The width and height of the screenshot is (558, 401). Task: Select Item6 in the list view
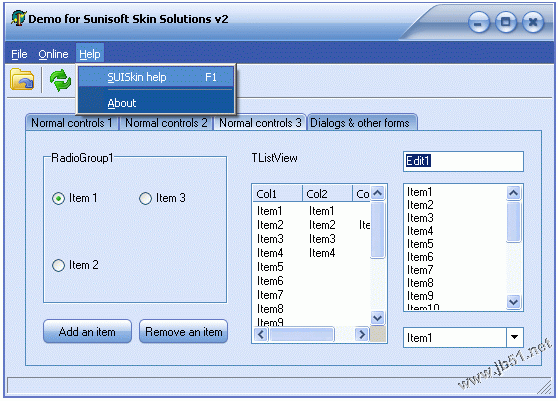[x=270, y=281]
